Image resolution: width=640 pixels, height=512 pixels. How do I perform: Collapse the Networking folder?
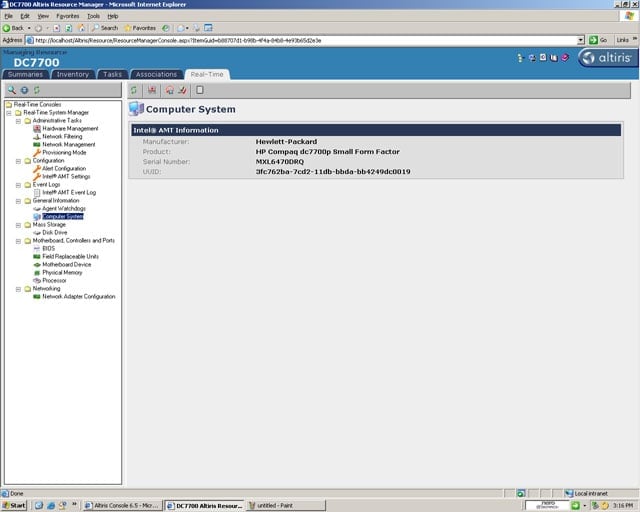(18, 289)
